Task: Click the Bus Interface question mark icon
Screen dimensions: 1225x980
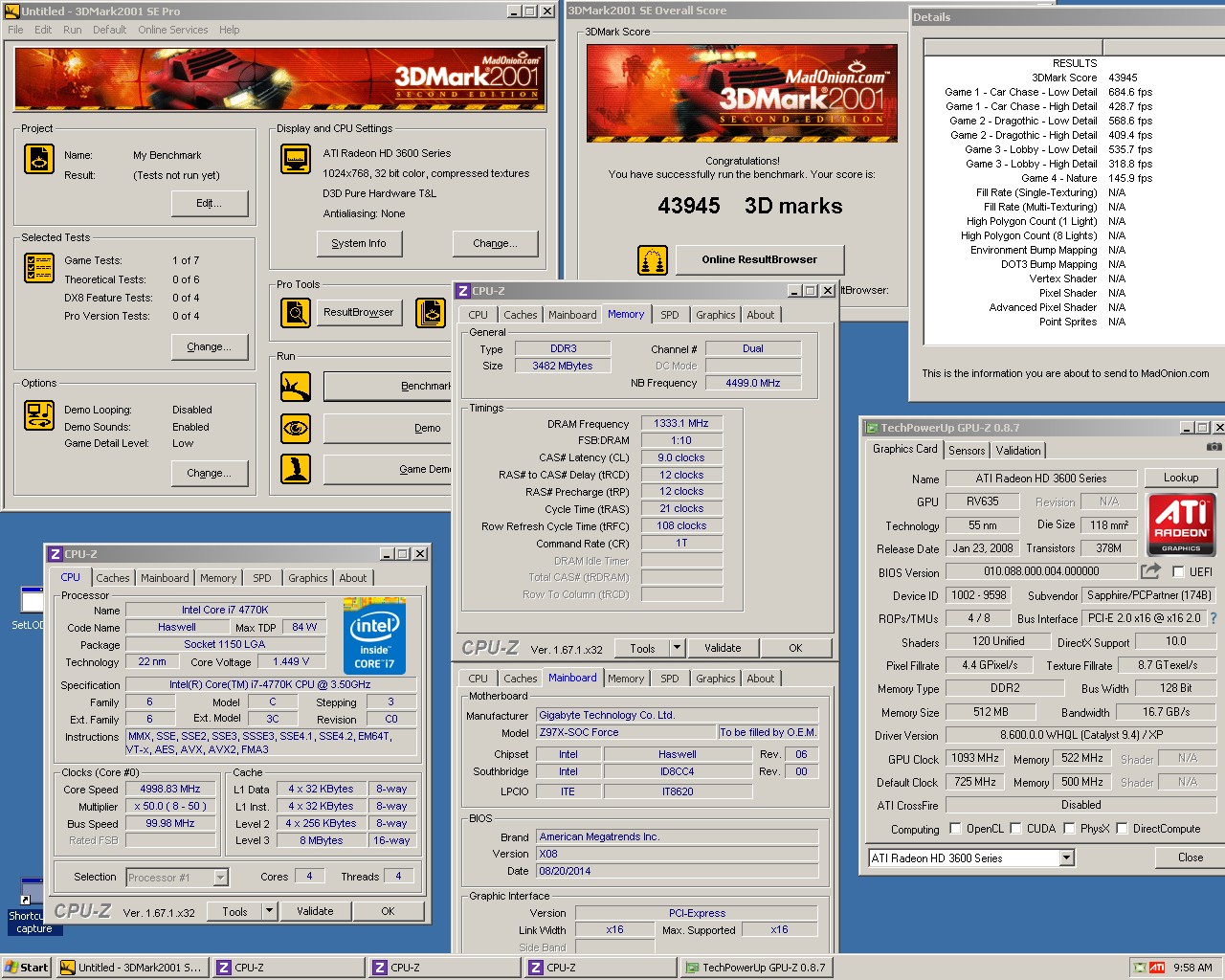Action: pos(1214,618)
